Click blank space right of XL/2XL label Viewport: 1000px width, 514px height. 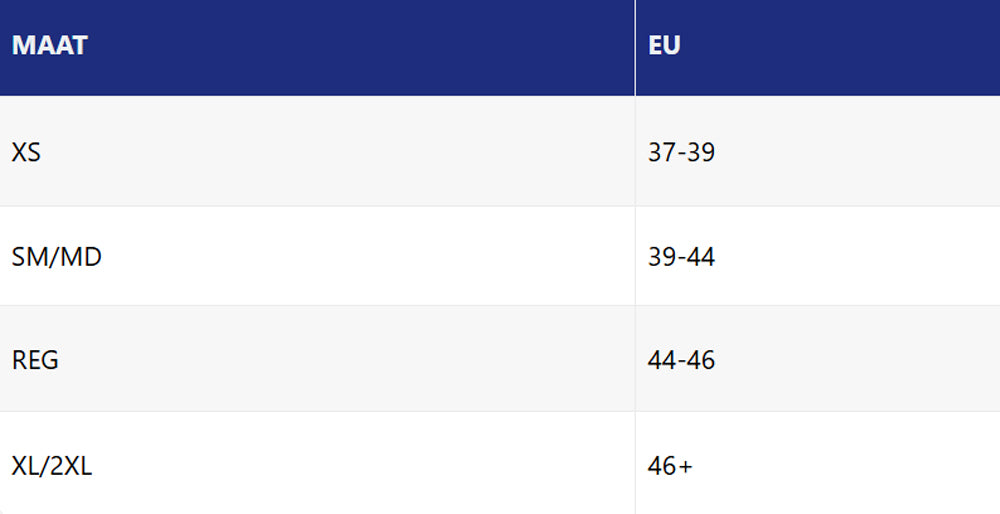point(360,465)
